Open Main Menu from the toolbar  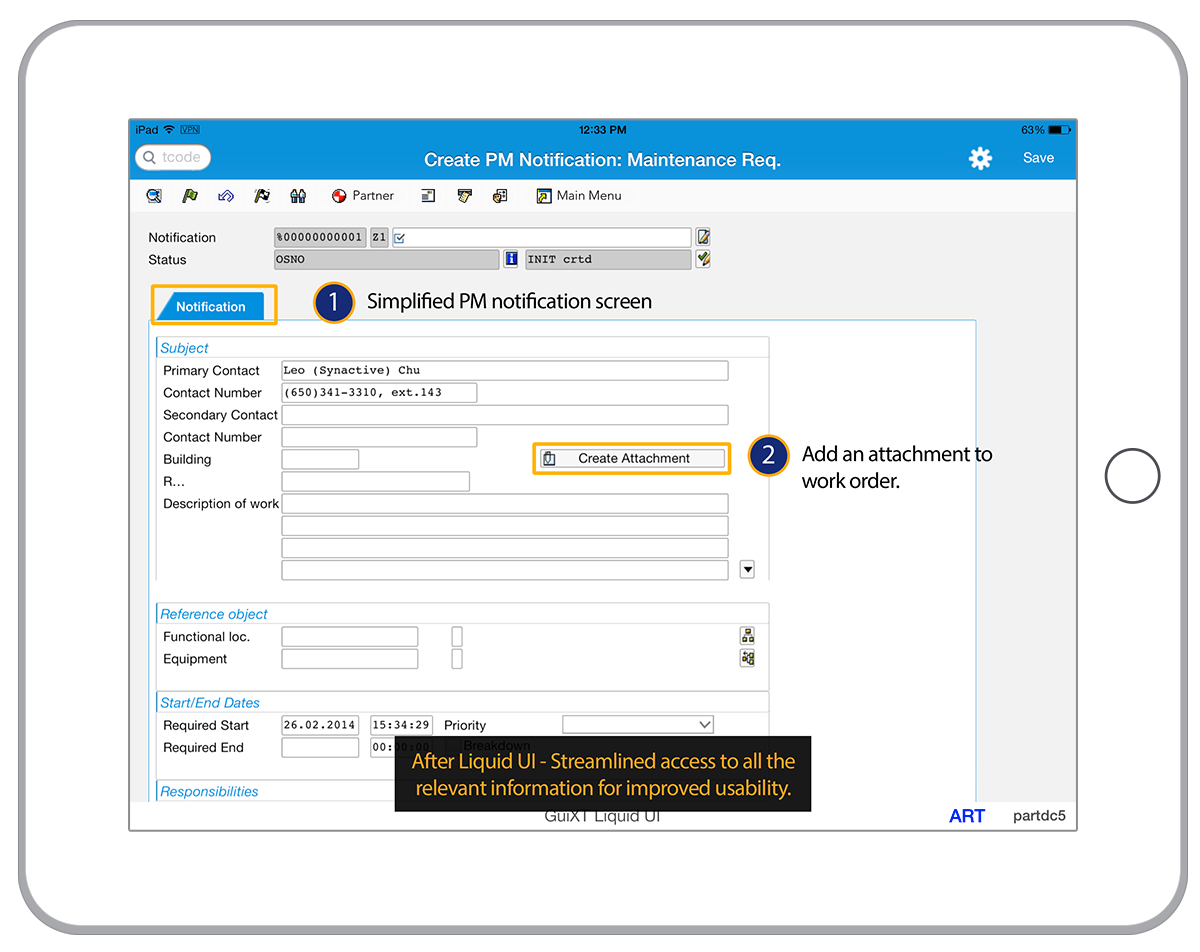coord(579,196)
